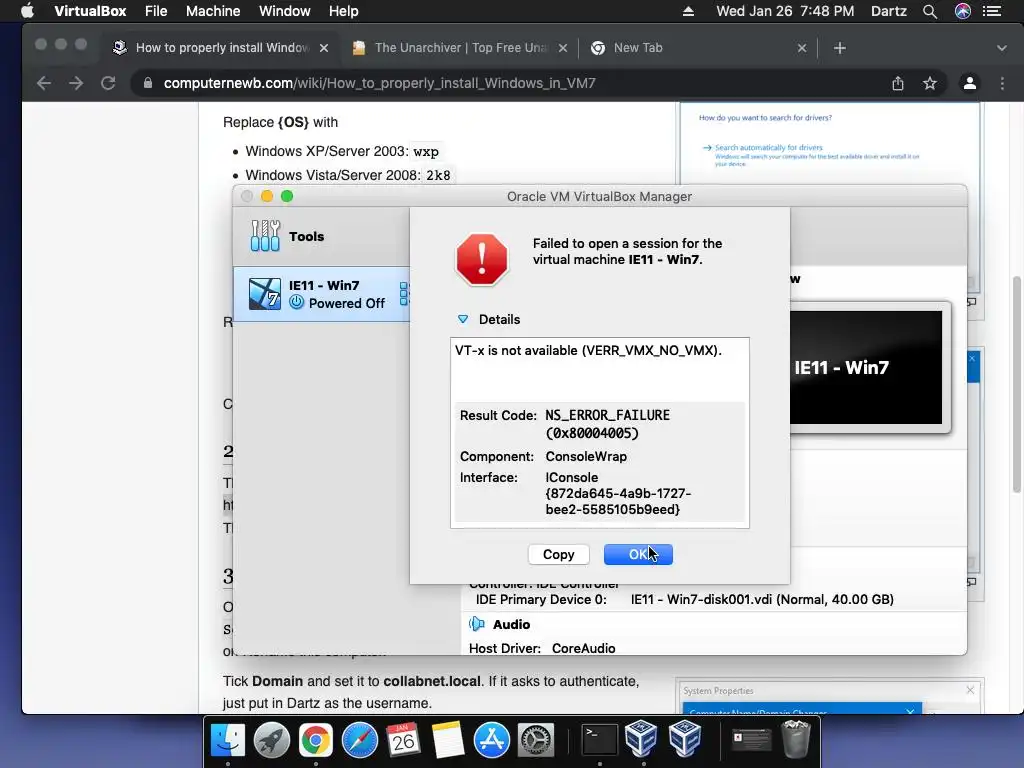Open Finder from the Dock
1024x768 pixels.
pyautogui.click(x=227, y=740)
